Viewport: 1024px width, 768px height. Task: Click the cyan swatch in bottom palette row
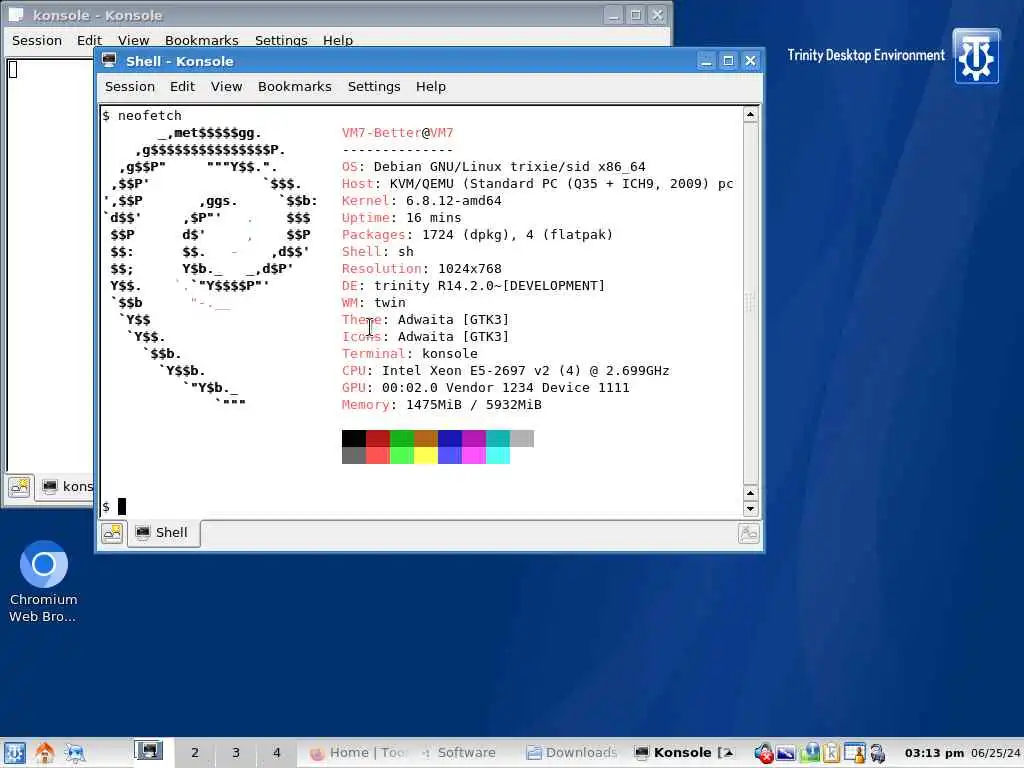498,455
